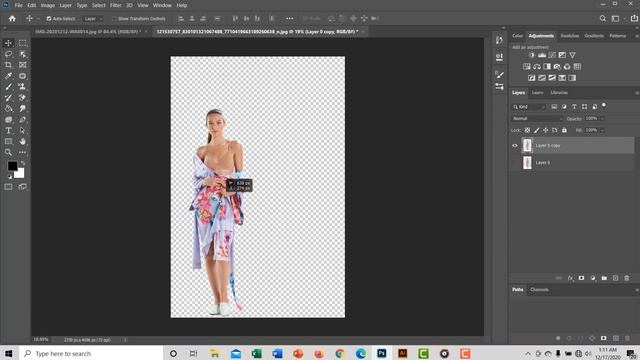Switch to first document tab
This screenshot has width=640, height=360.
coord(88,31)
